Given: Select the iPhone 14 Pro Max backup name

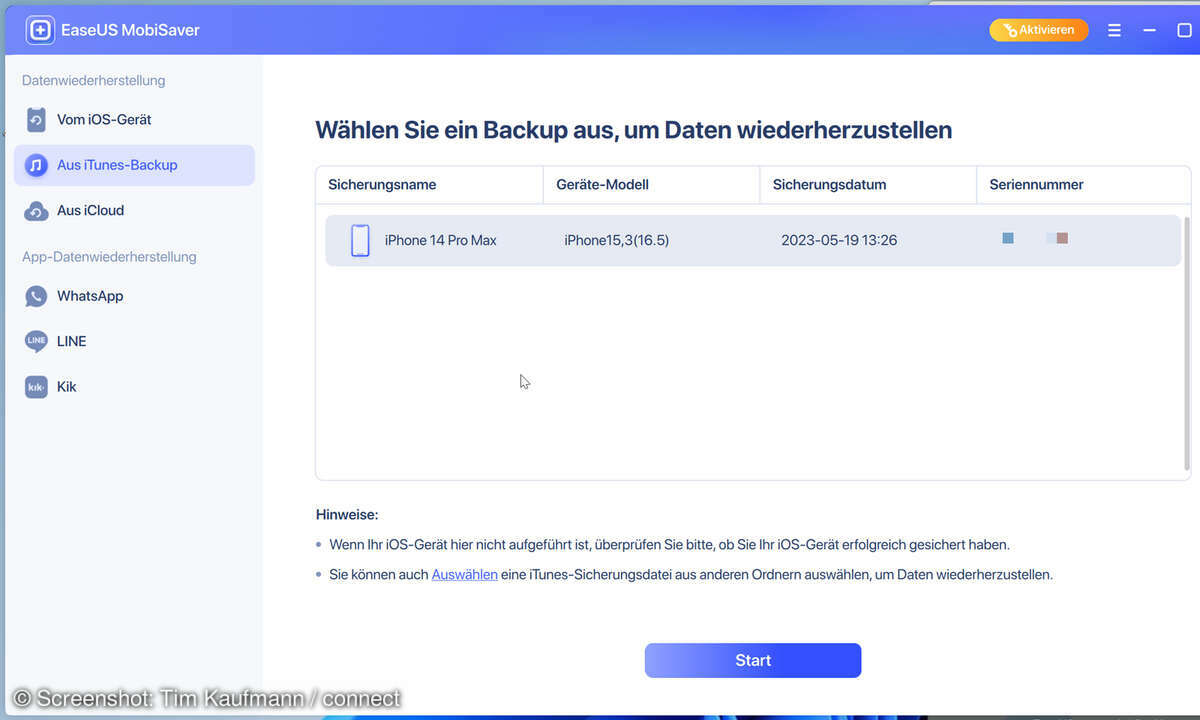Looking at the screenshot, I should pyautogui.click(x=441, y=240).
